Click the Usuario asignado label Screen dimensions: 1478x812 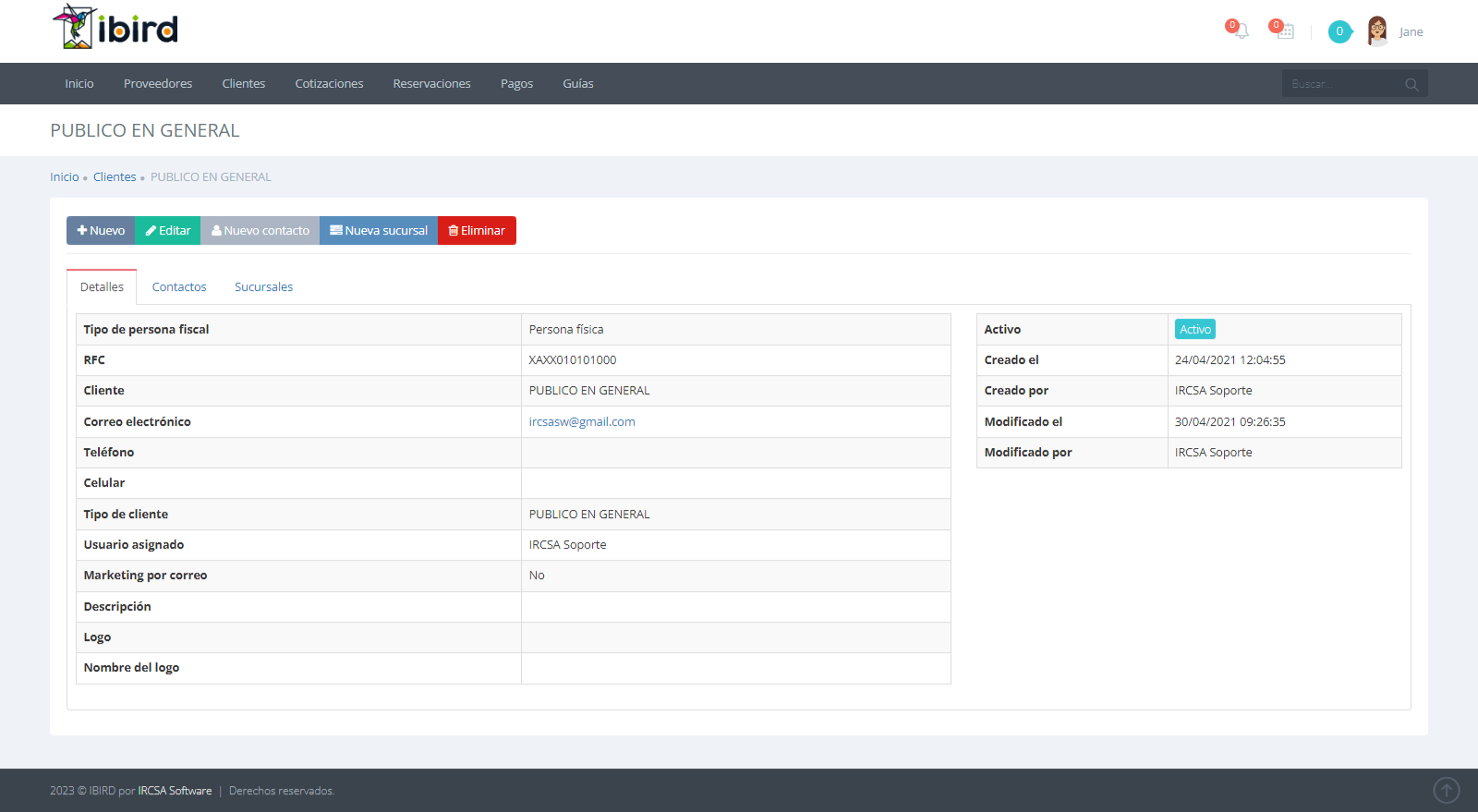coord(134,544)
